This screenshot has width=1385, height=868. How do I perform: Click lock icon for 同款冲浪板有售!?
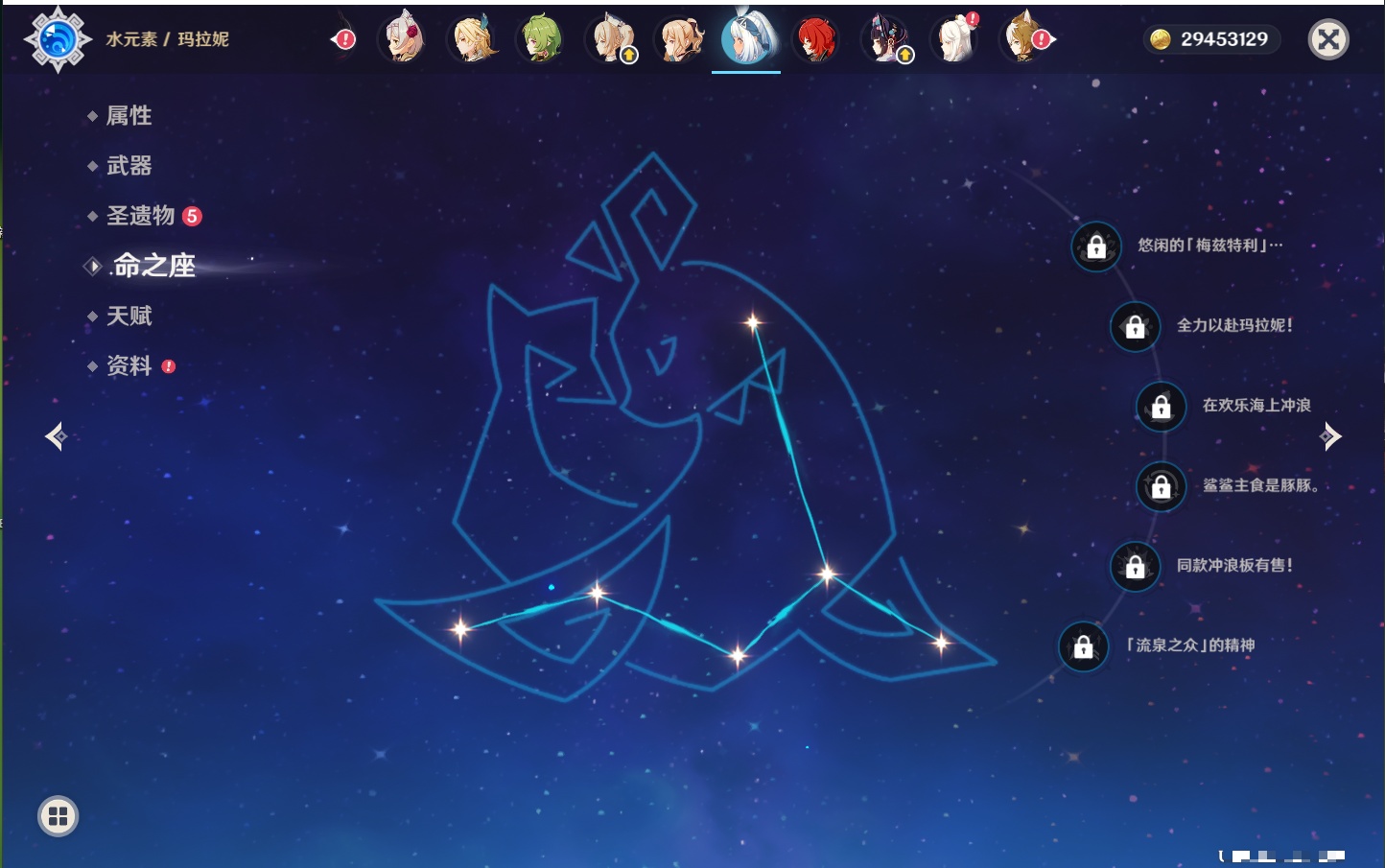tap(1135, 566)
